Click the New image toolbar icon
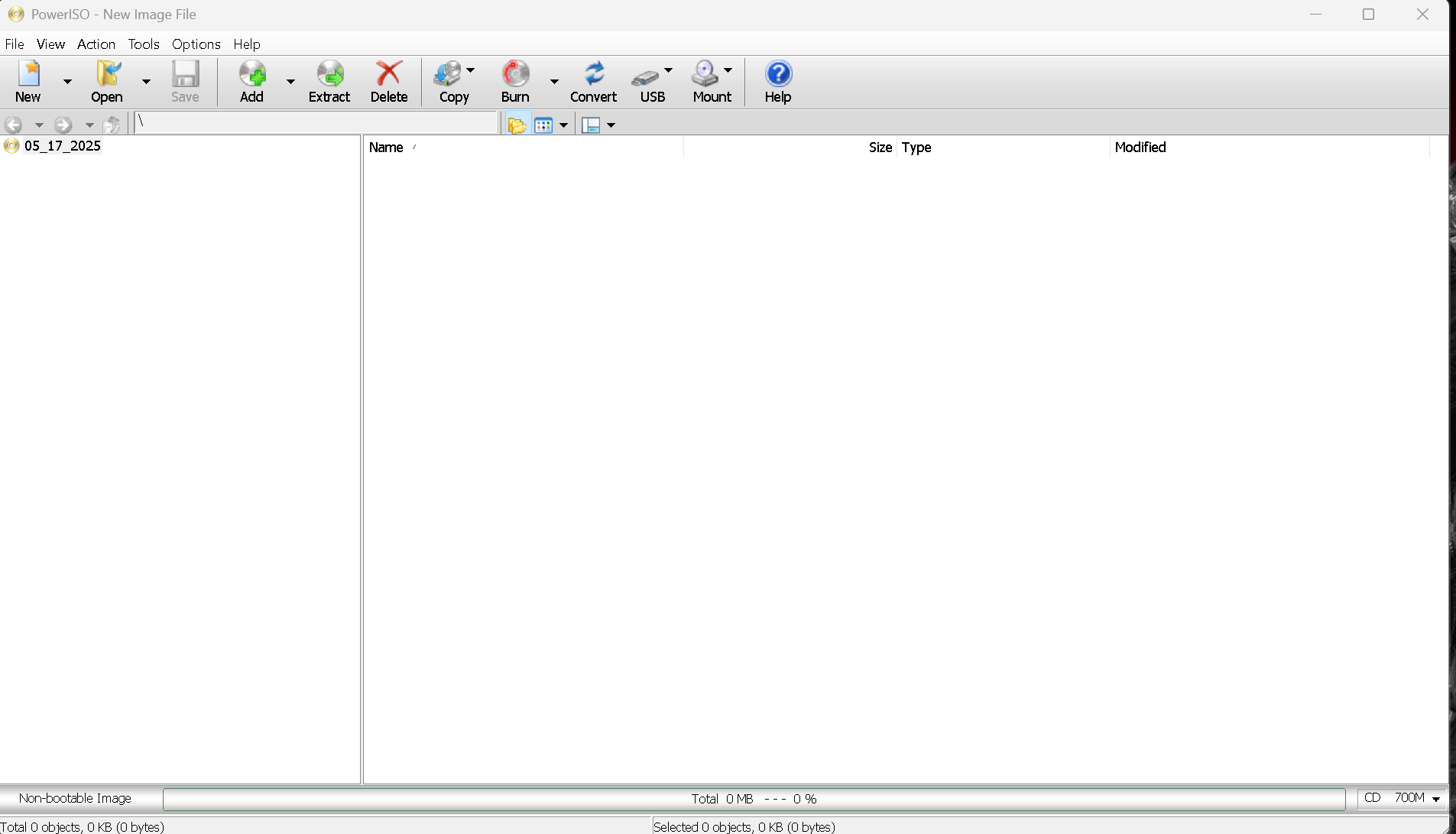 (28, 81)
